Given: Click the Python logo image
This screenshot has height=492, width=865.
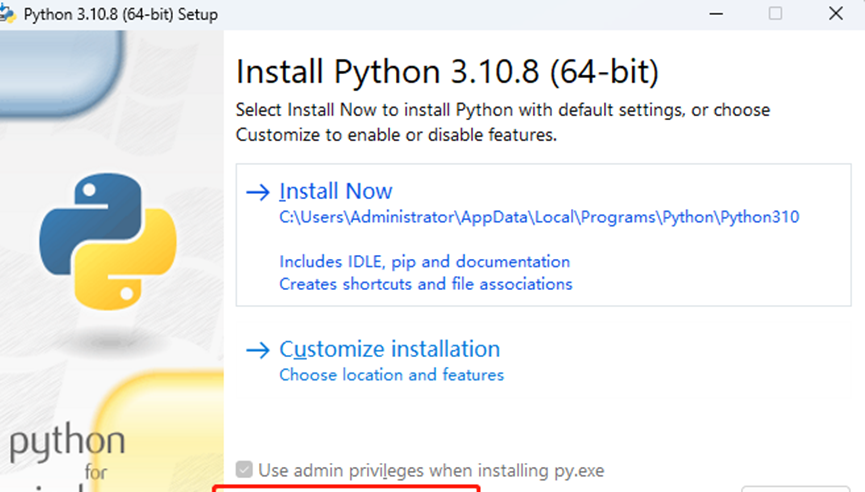Looking at the screenshot, I should [108, 242].
